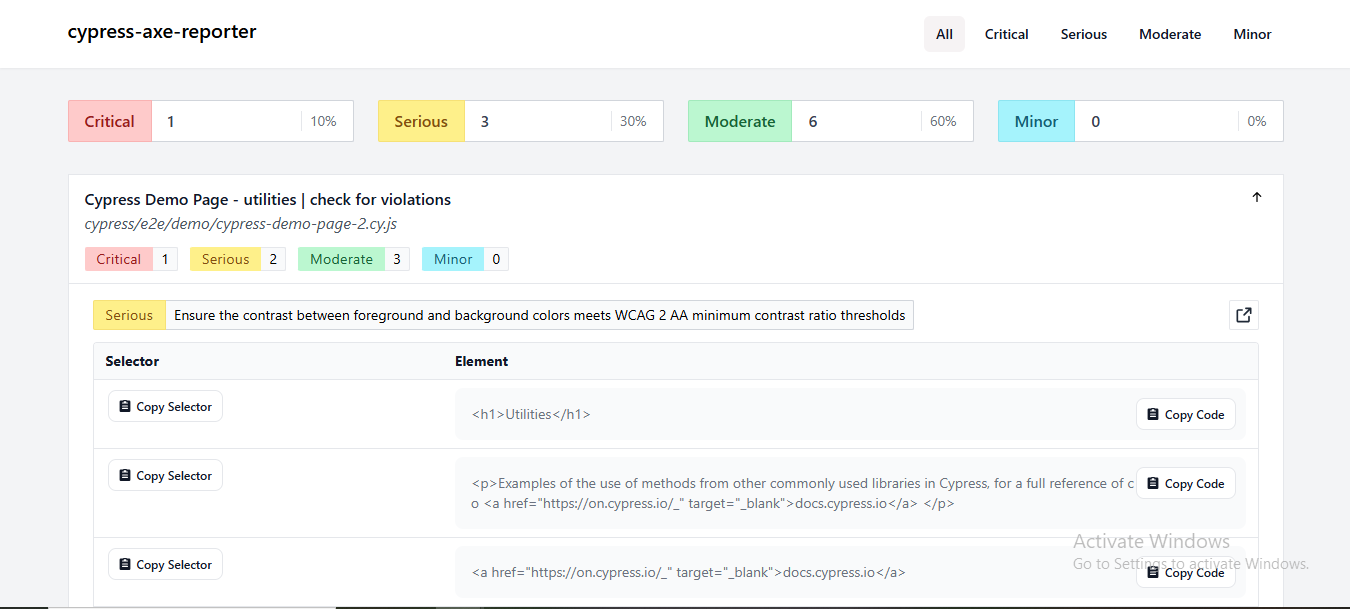Filter by Critical in the top navigation

pyautogui.click(x=1006, y=34)
